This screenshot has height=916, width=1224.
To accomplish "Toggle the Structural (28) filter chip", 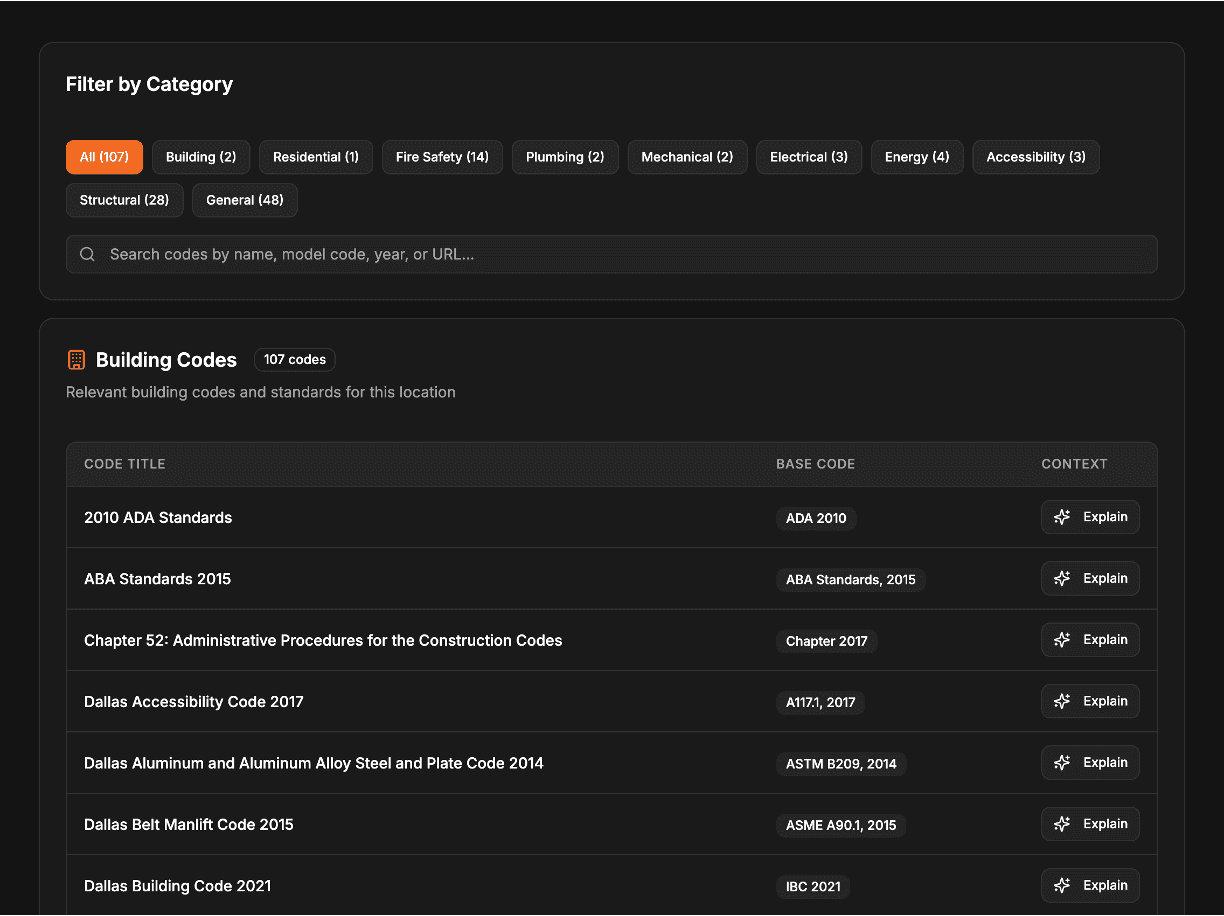I will [124, 200].
